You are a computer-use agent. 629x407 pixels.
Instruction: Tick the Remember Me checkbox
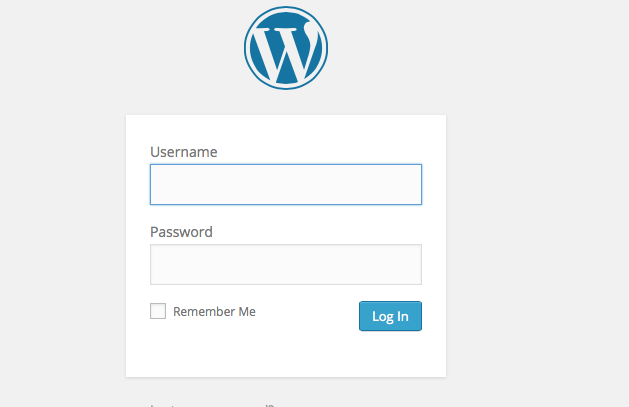click(x=158, y=311)
